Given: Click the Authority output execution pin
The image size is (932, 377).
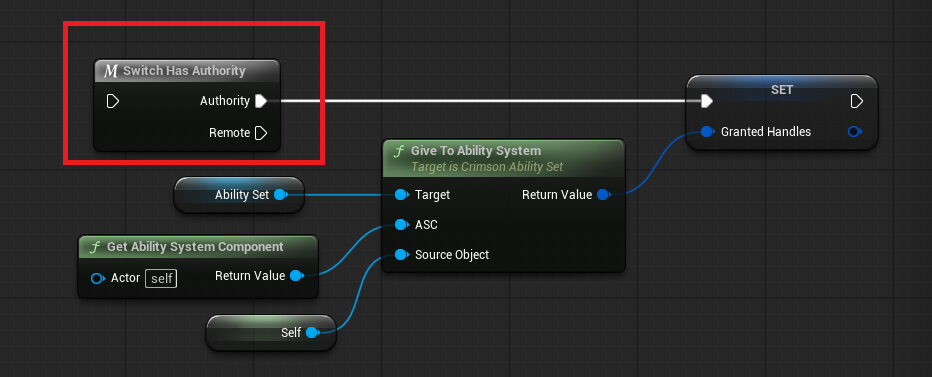Looking at the screenshot, I should click(261, 101).
